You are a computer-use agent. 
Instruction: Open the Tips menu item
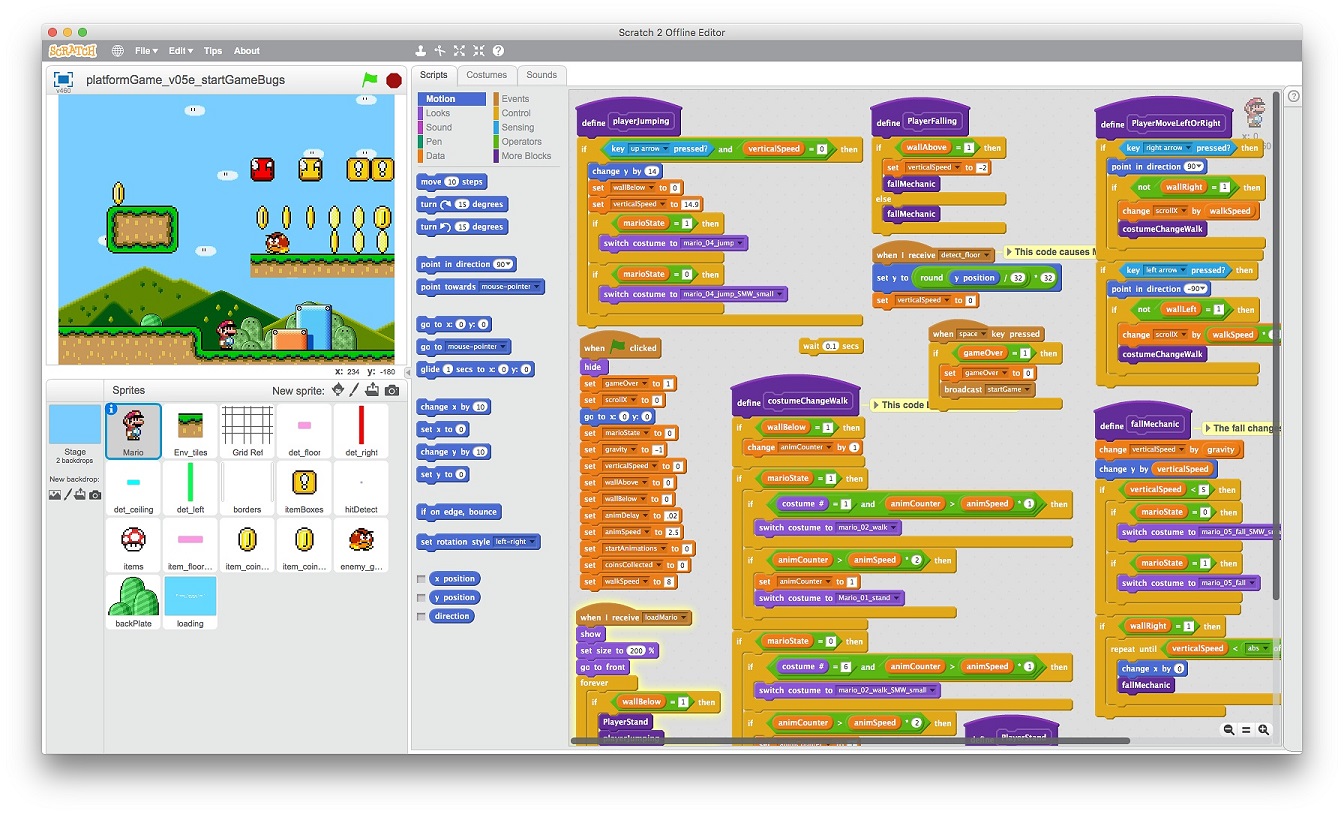pyautogui.click(x=213, y=51)
